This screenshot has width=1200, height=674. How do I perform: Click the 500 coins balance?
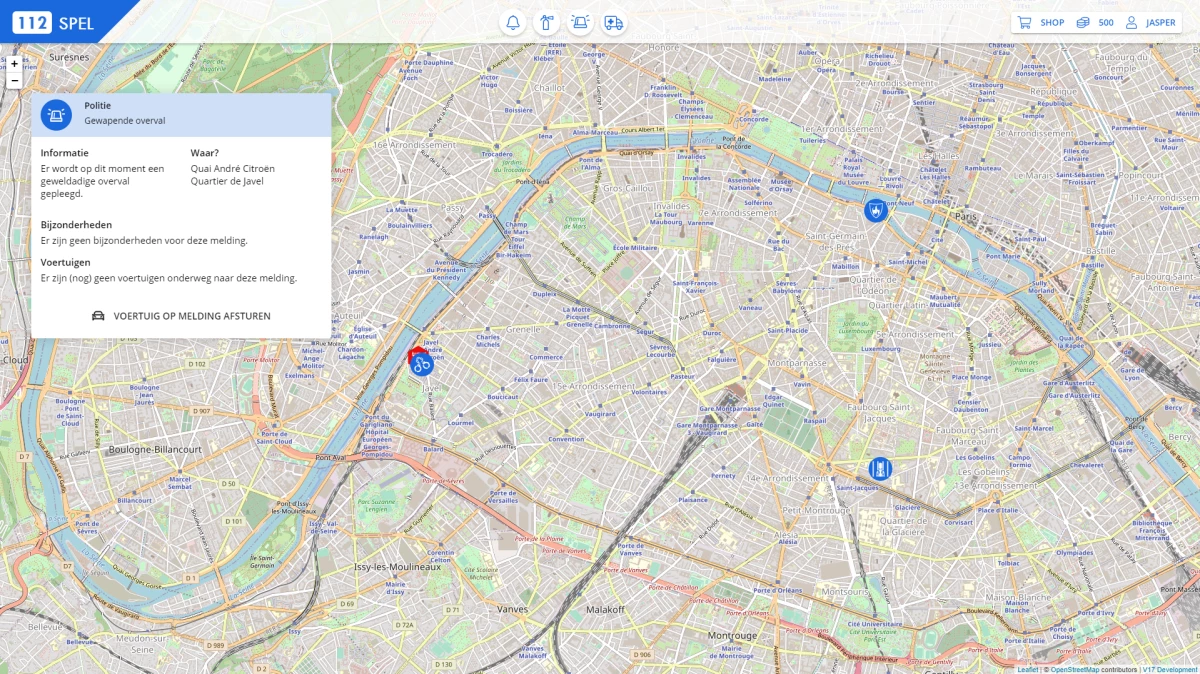(1105, 23)
